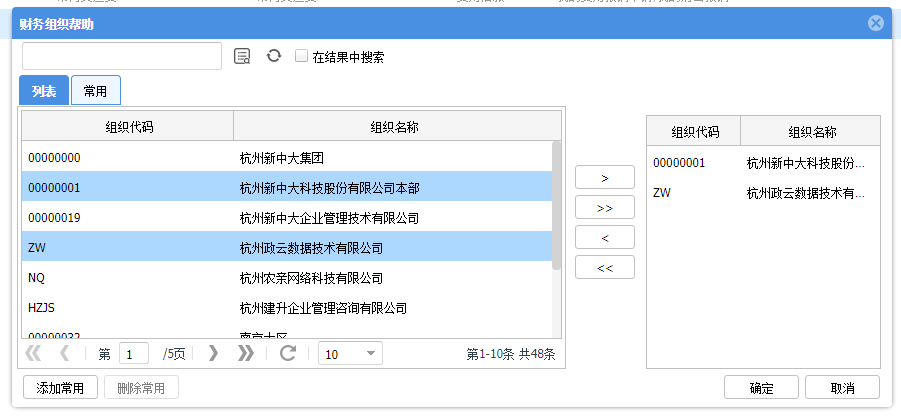This screenshot has width=901, height=416.
Task: Click the refresh icon next to search
Action: (x=274, y=56)
